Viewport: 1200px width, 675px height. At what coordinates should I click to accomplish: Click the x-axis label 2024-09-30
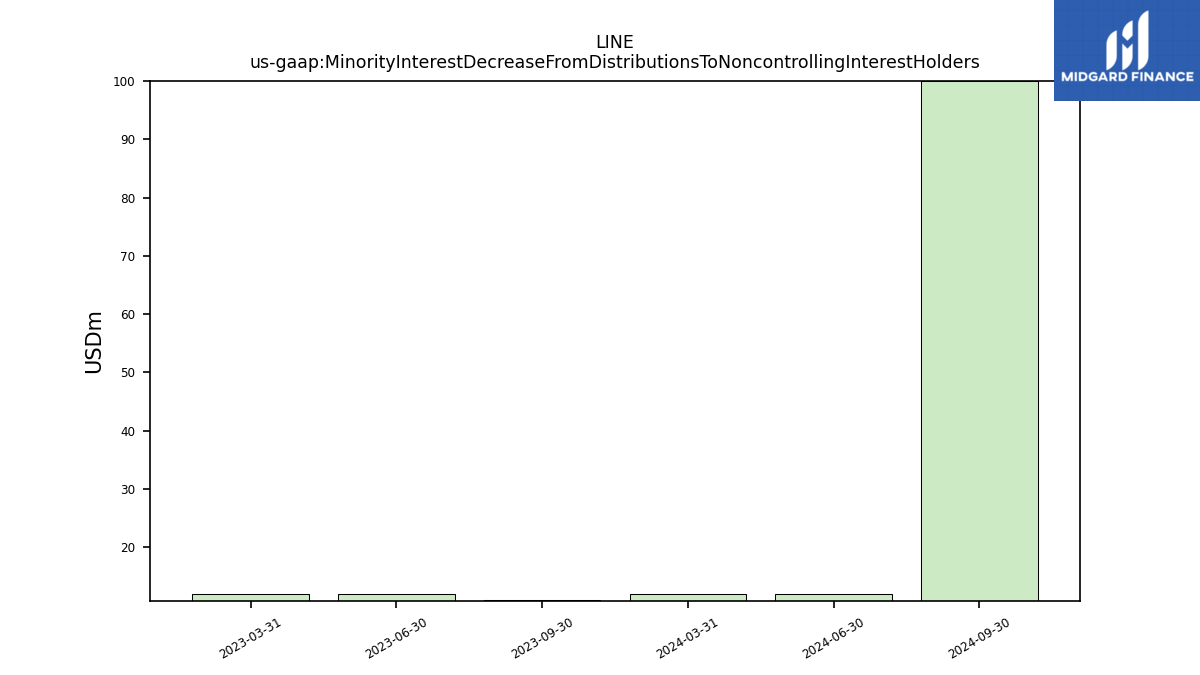point(980,638)
